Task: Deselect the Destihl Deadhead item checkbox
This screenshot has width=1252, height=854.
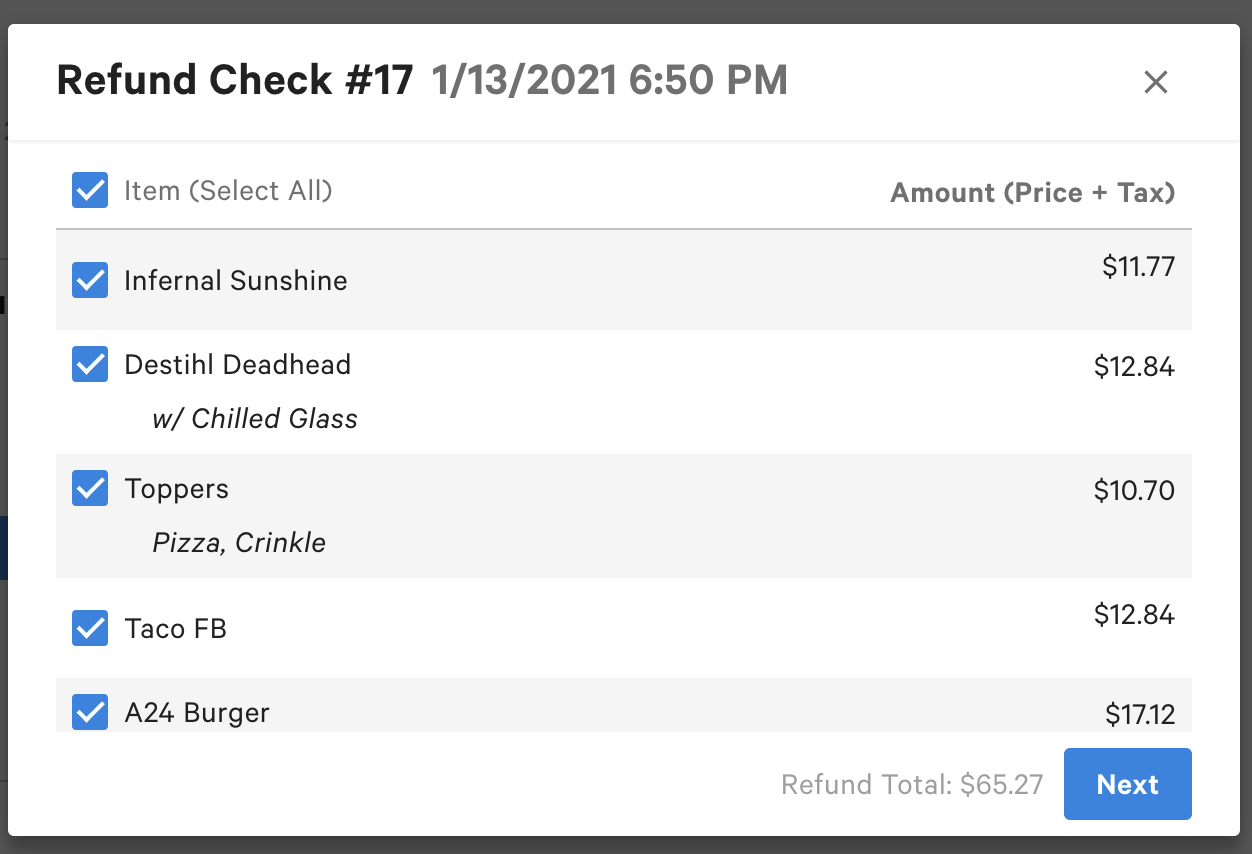Action: coord(90,364)
